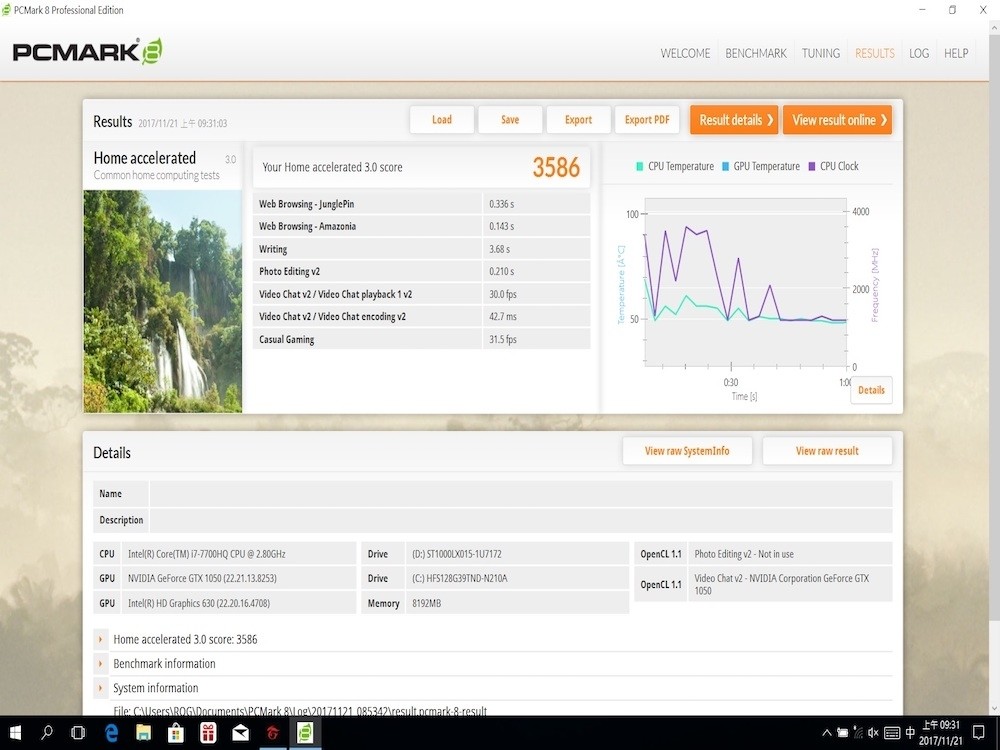This screenshot has height=750, width=1000.
Task: Open Microsoft Edge from the taskbar
Action: [112, 733]
